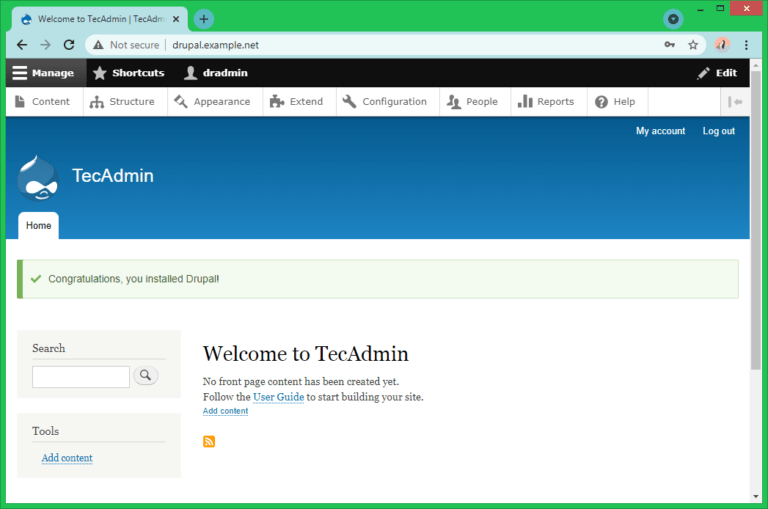Bookmark page with star icon

coord(693,45)
